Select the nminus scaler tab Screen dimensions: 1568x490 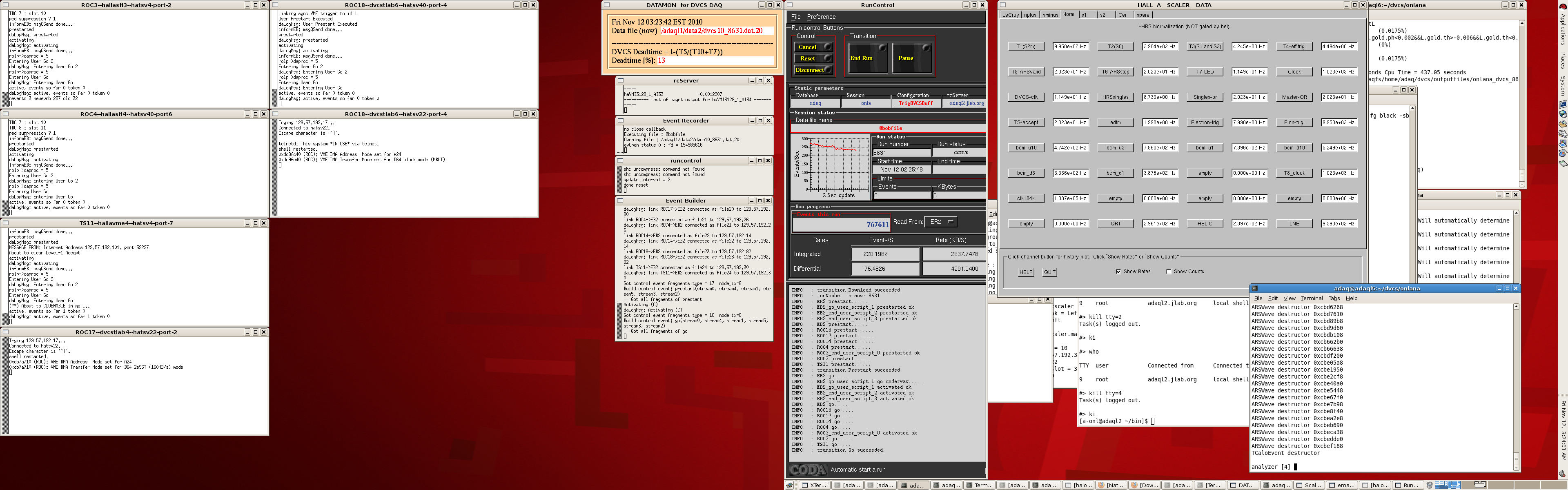[1050, 15]
